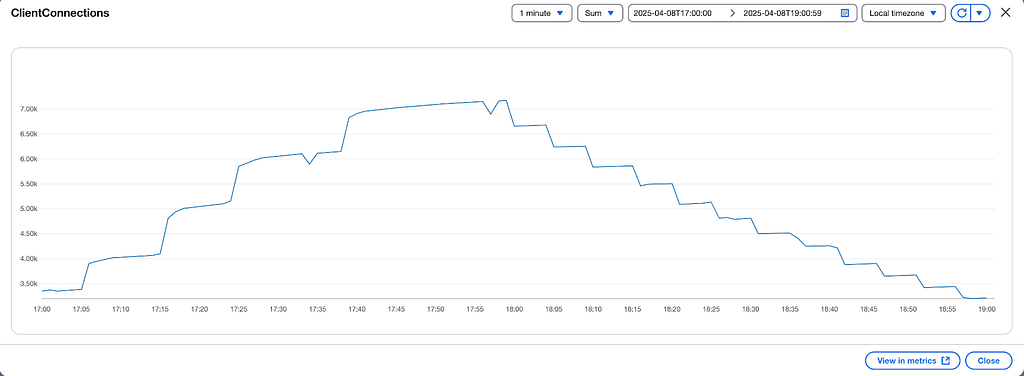Click the 18:35 x-axis label
The height and width of the screenshot is (376, 1024).
pos(790,309)
